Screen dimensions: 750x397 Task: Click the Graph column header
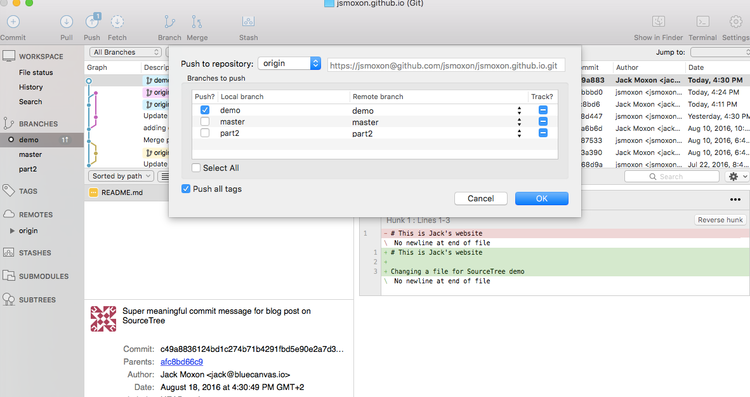coord(97,67)
